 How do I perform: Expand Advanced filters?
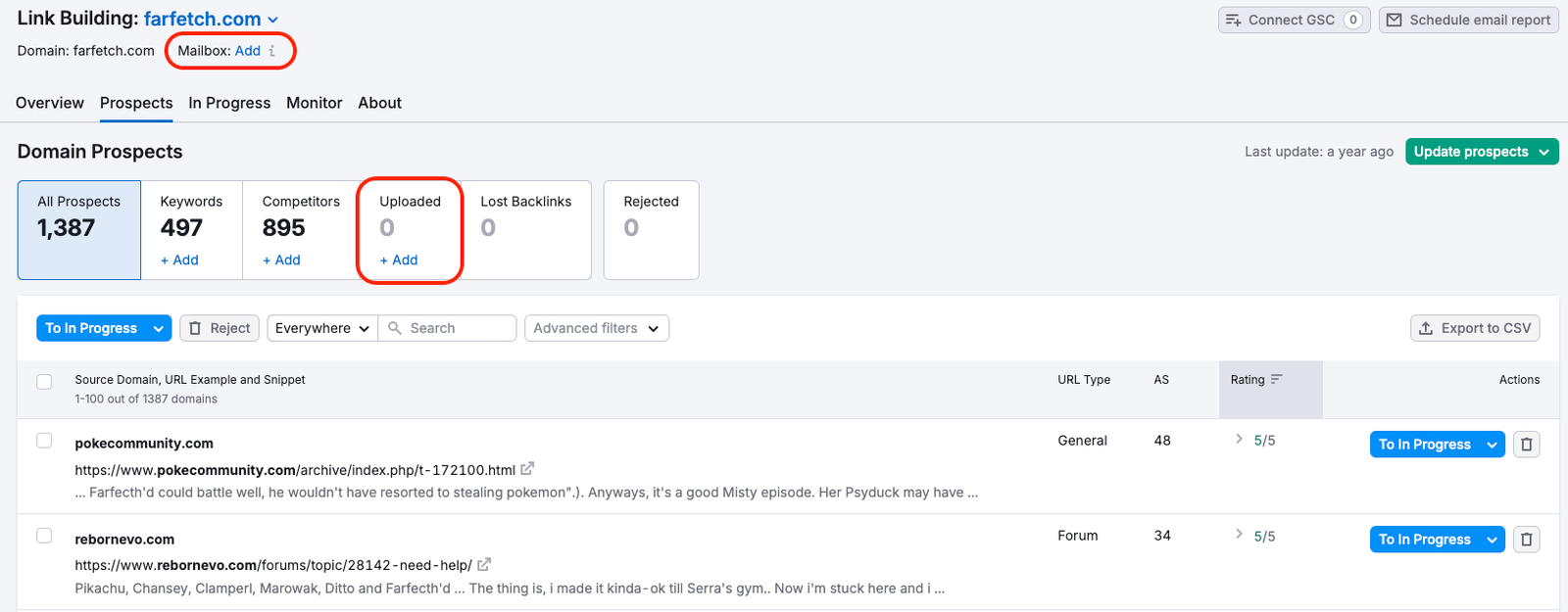pos(597,328)
